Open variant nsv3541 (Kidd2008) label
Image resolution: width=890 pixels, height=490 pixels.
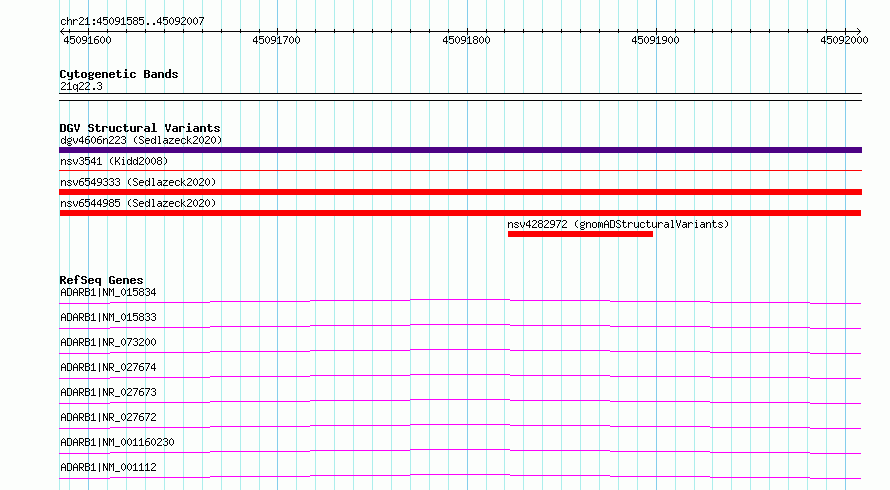[114, 161]
